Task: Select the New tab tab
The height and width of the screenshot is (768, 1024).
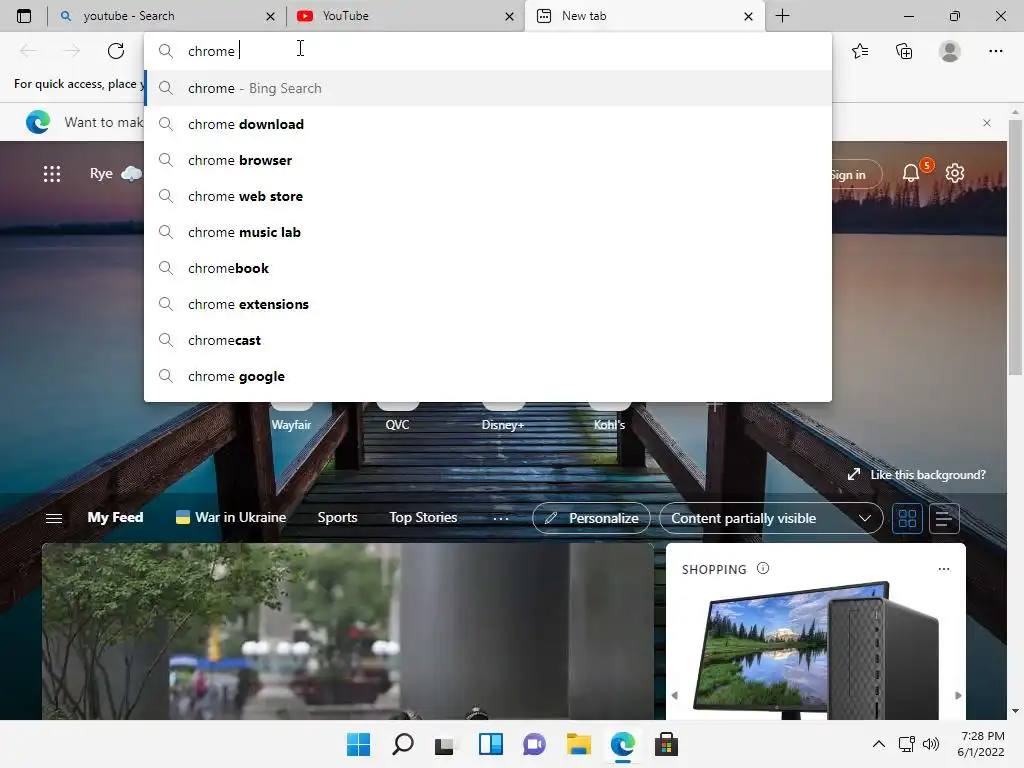Action: tap(645, 16)
